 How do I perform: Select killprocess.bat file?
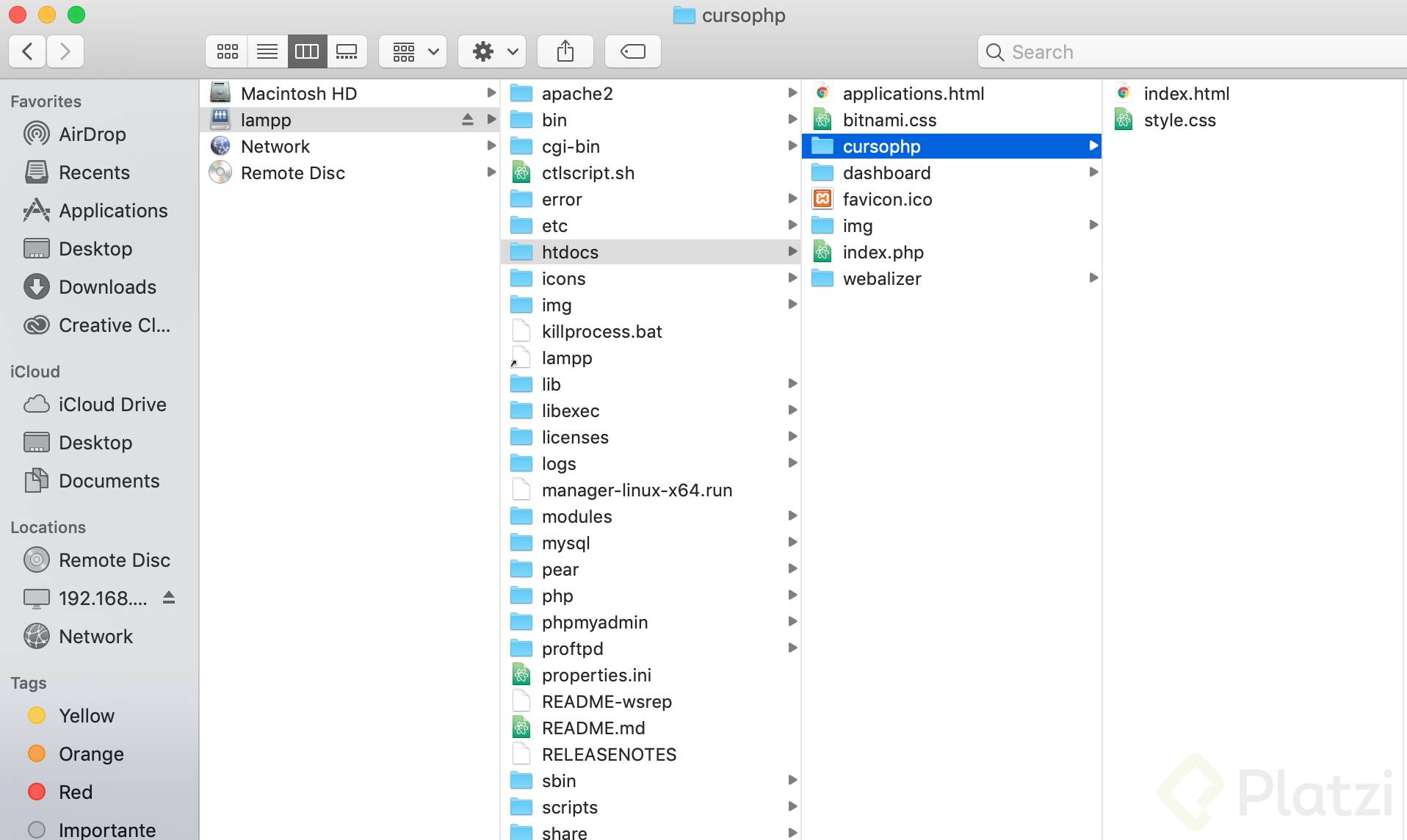[651, 331]
